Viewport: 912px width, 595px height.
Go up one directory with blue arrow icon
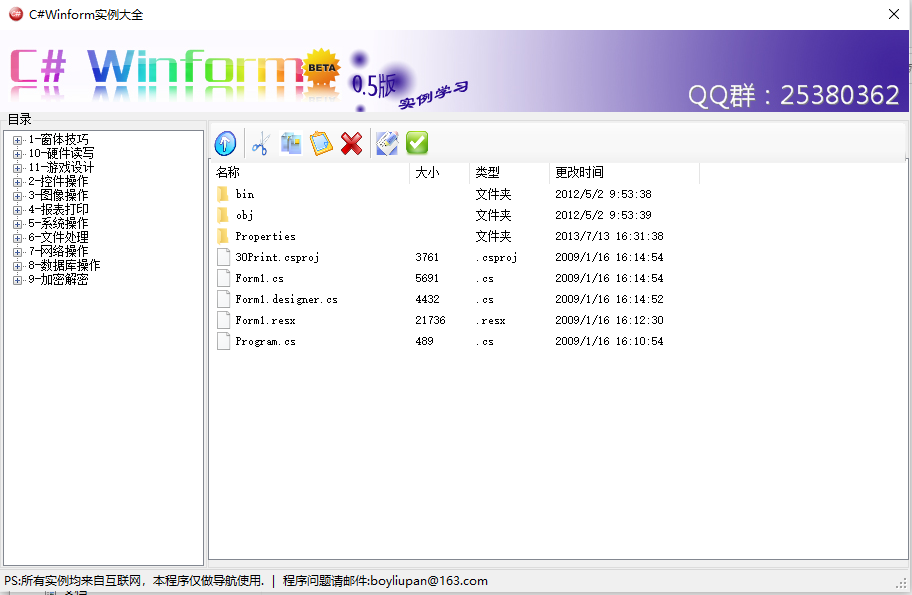click(x=225, y=143)
